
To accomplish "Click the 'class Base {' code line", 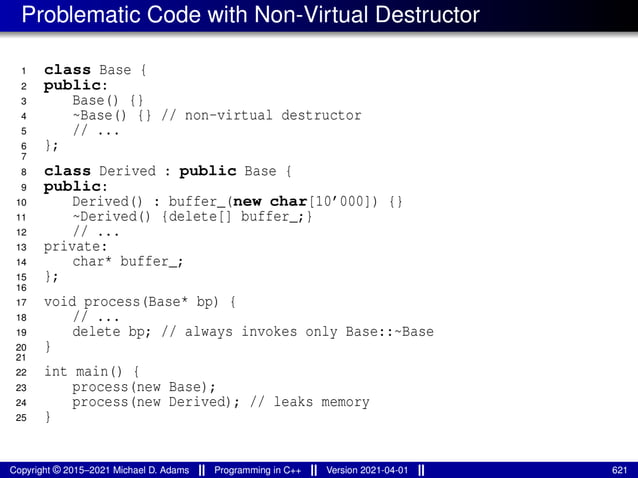I will (x=95, y=70).
